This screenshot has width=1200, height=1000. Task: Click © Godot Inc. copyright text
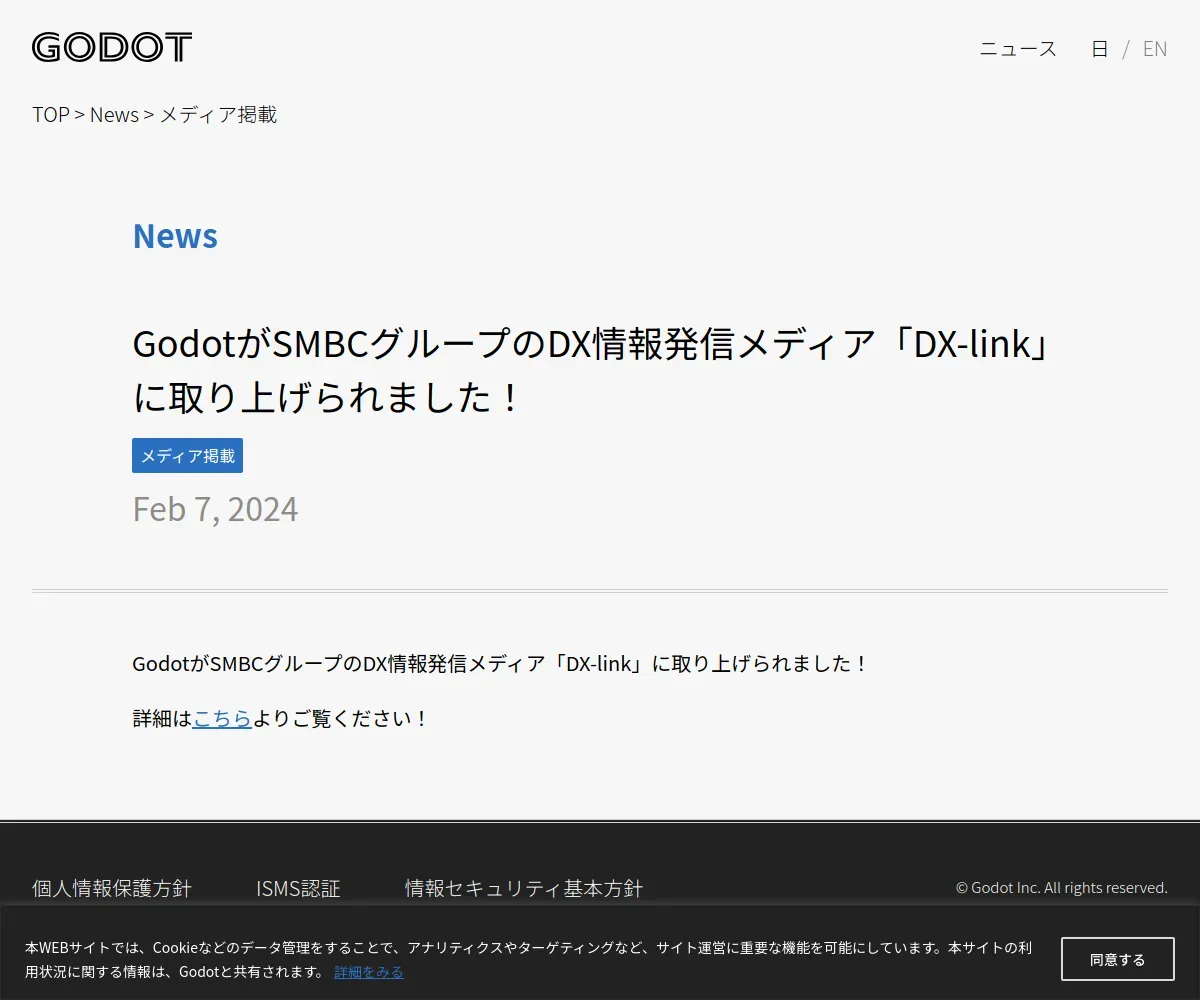click(x=1061, y=887)
